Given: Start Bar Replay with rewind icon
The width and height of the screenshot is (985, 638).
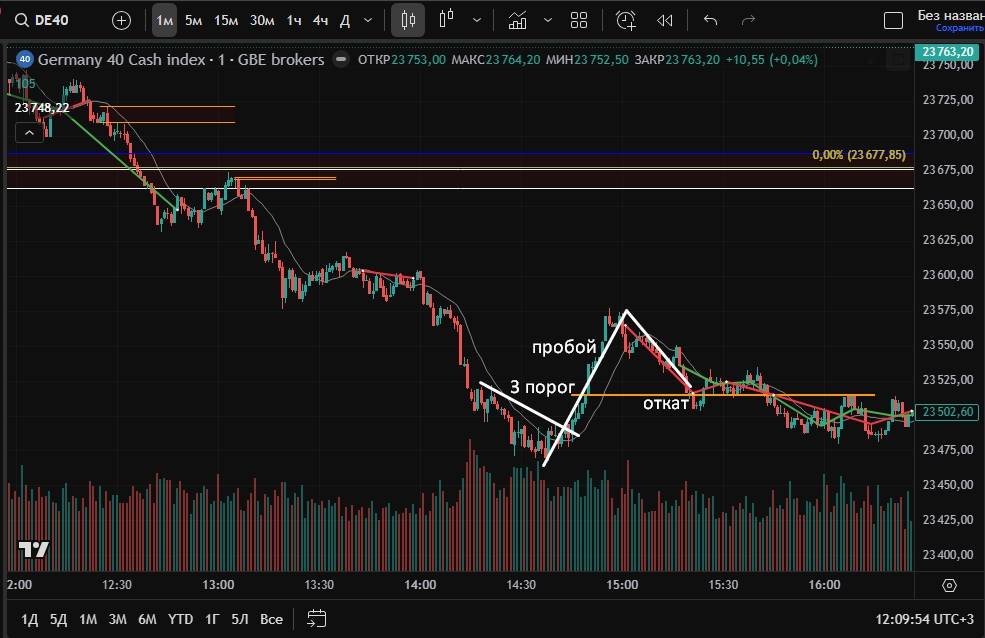Looking at the screenshot, I should 665,20.
